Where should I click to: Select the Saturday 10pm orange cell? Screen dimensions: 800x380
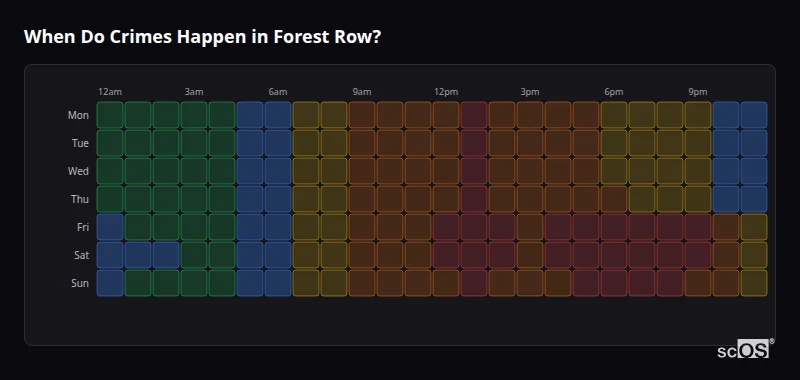click(x=726, y=255)
